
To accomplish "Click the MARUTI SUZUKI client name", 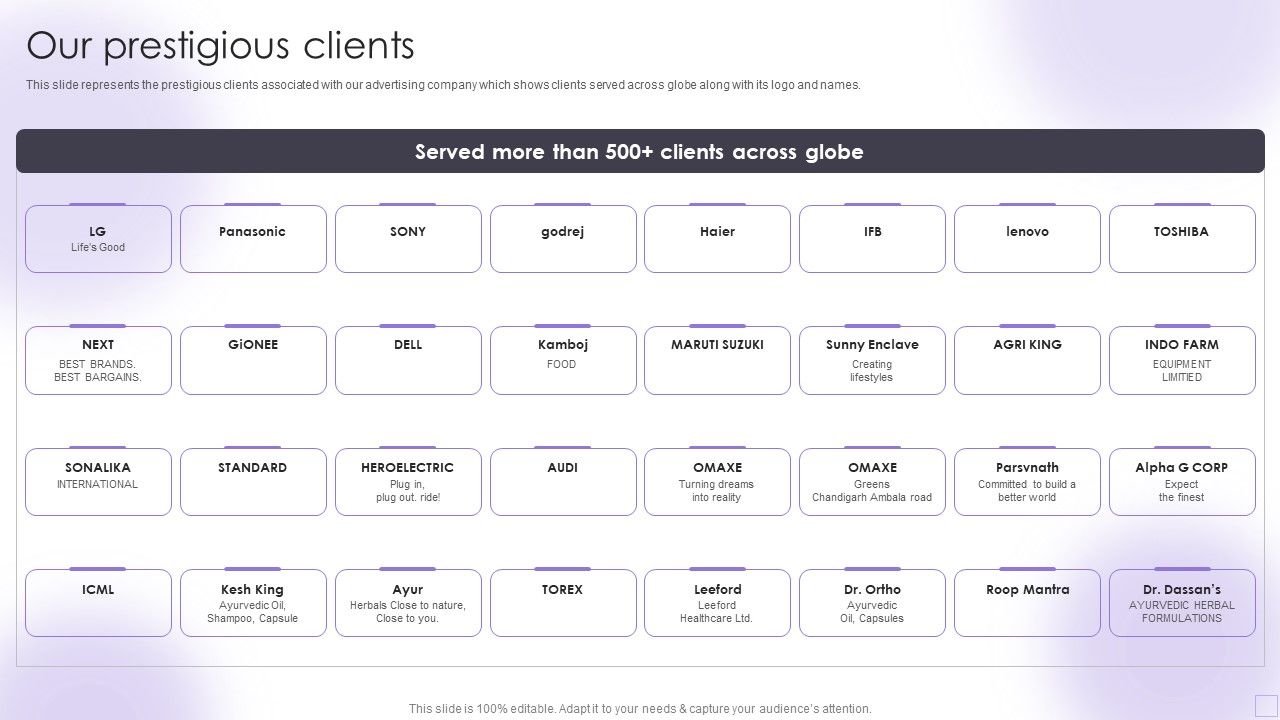I will (717, 345).
